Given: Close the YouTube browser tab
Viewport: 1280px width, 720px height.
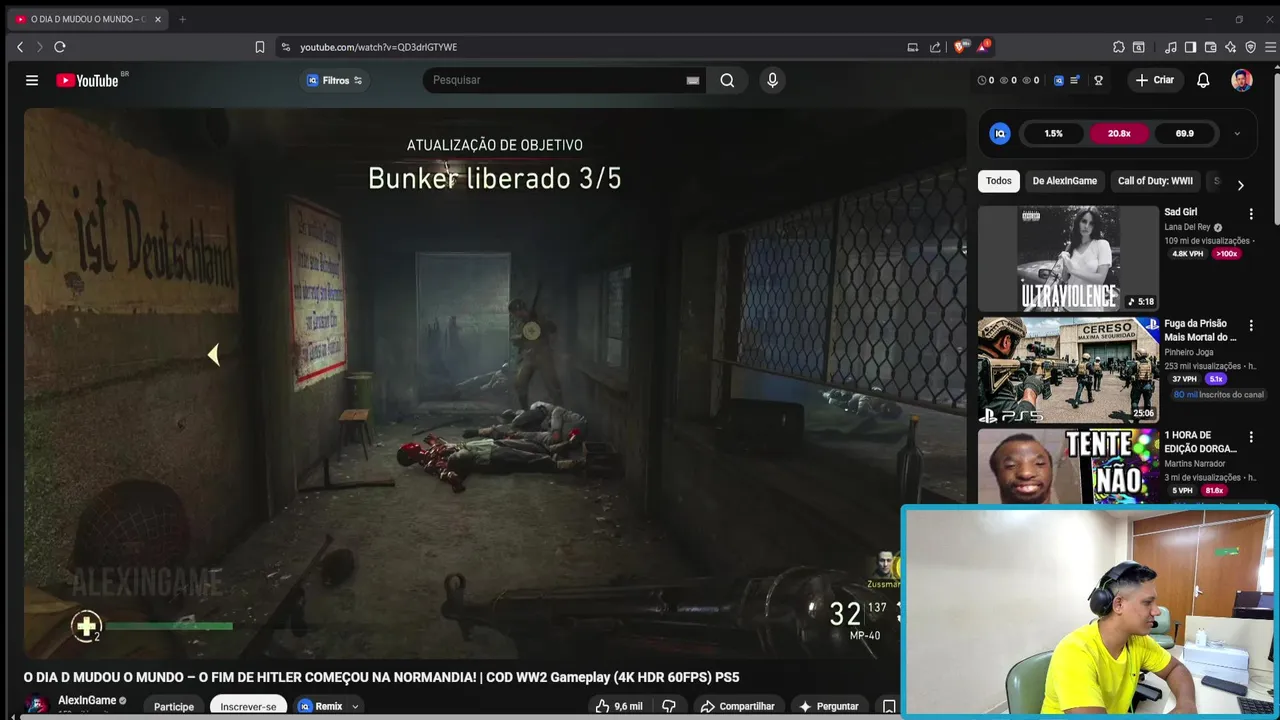Looking at the screenshot, I should pos(157,19).
